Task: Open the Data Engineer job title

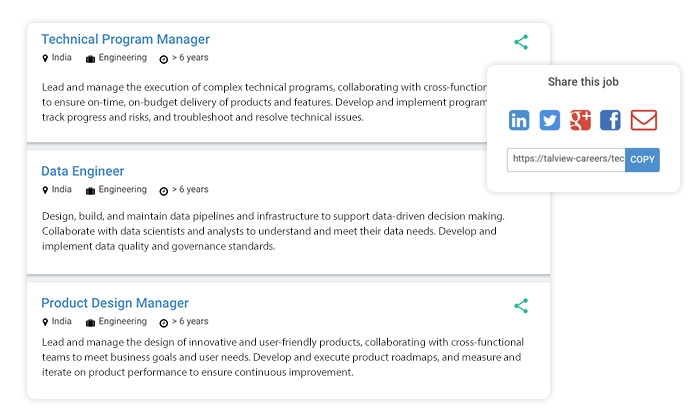Action: point(83,171)
